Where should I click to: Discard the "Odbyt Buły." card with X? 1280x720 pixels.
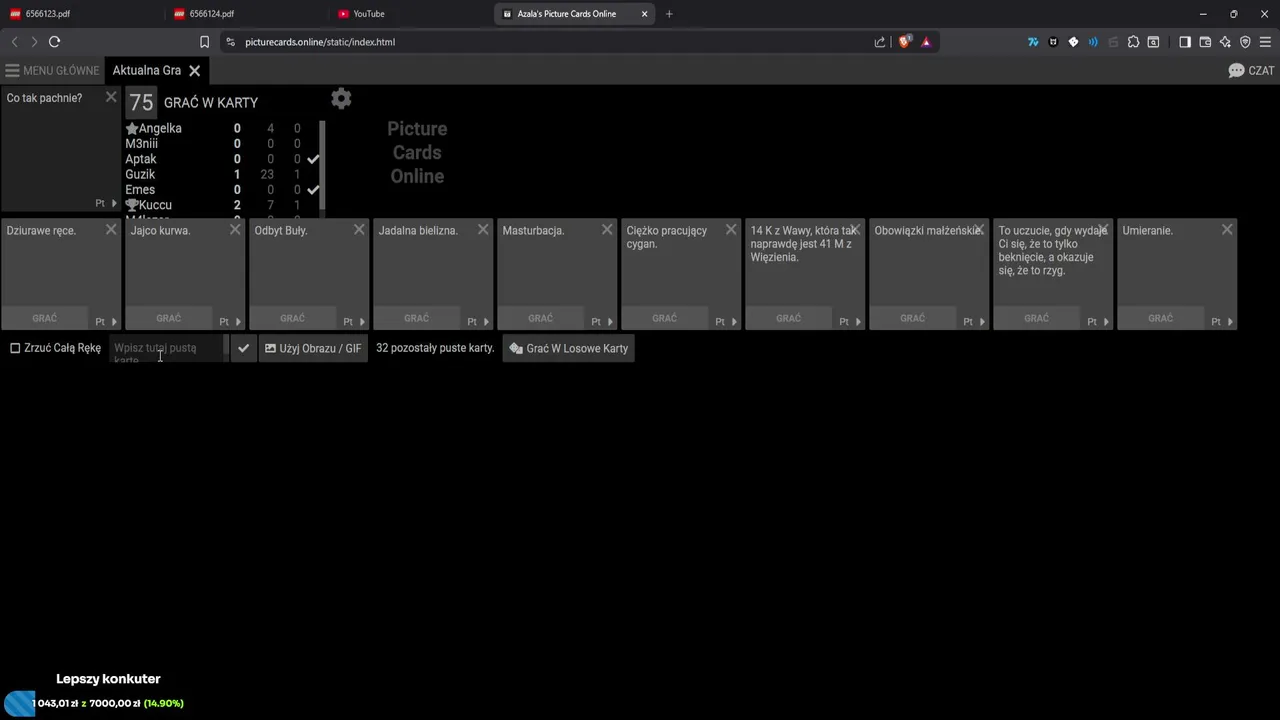[x=359, y=229]
